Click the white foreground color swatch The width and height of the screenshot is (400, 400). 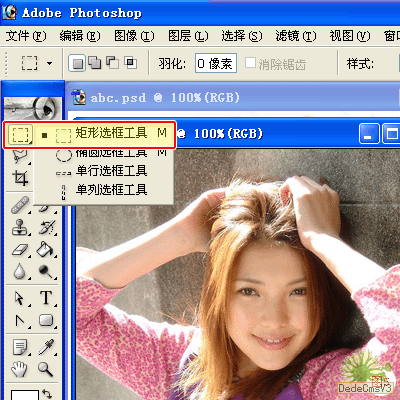[x=25, y=395]
